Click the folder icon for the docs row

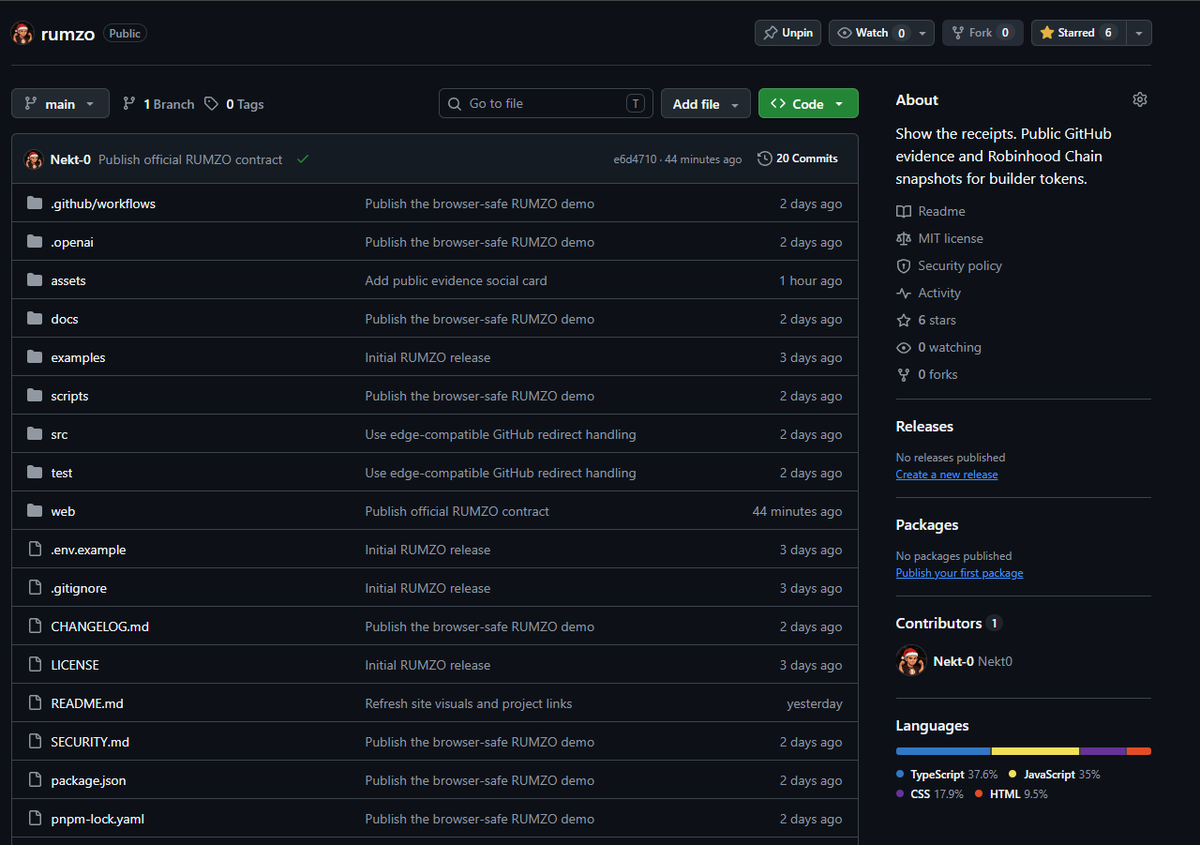[35, 319]
